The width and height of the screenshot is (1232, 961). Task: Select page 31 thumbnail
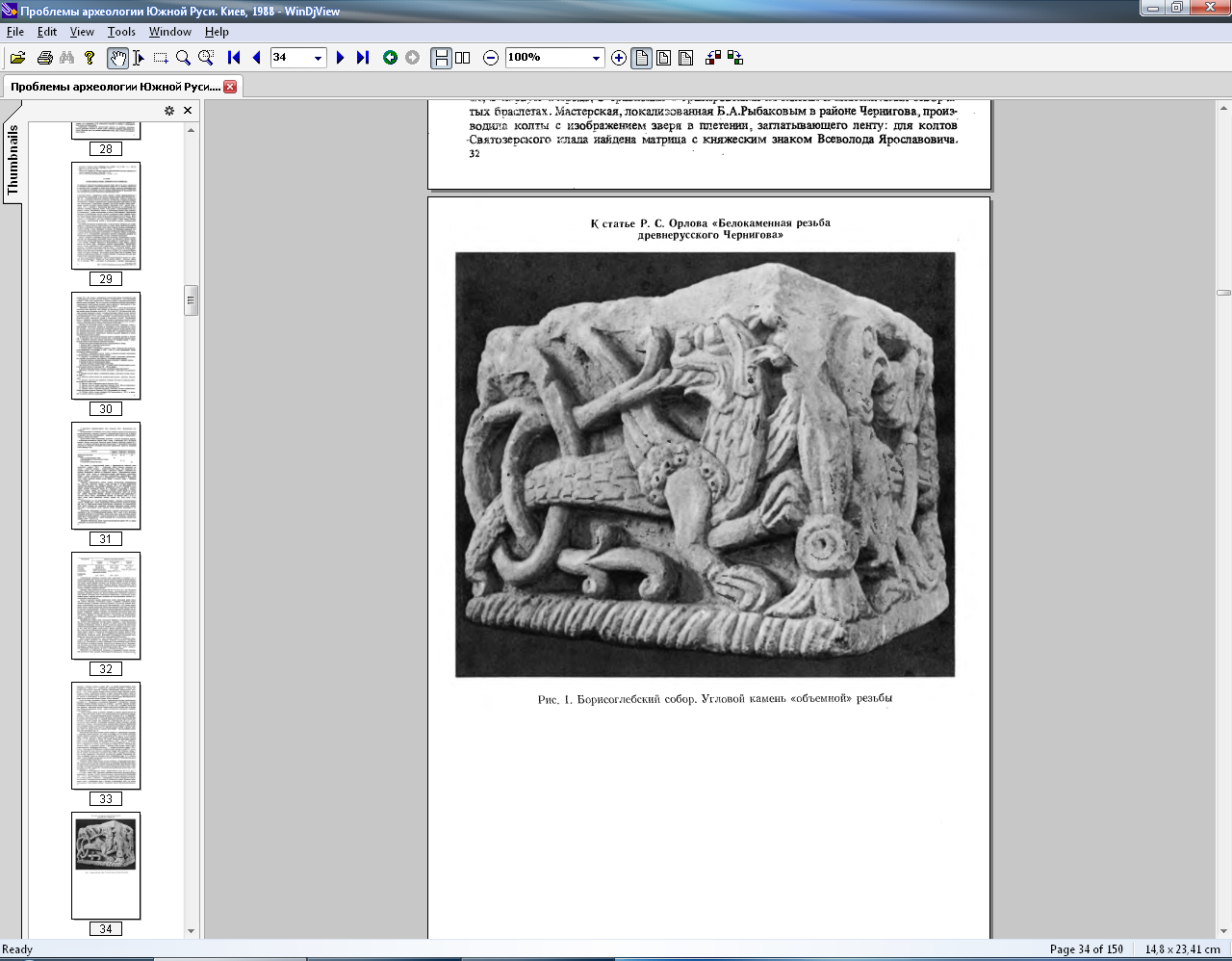pos(106,476)
